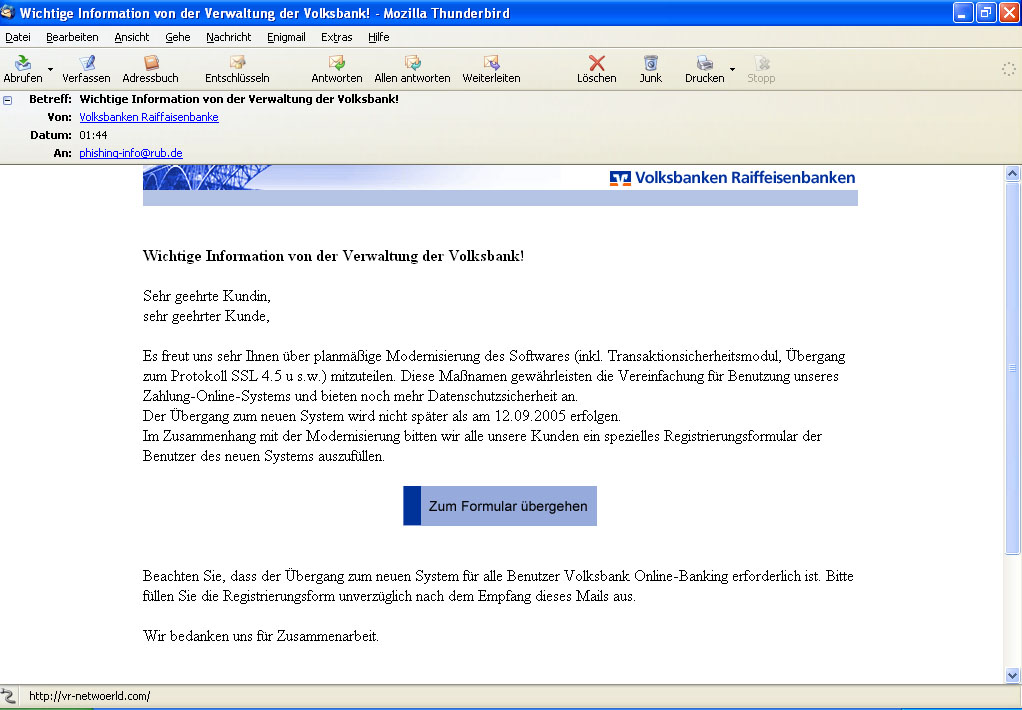Open the Nachricht menu
This screenshot has width=1022, height=710.
(229, 37)
